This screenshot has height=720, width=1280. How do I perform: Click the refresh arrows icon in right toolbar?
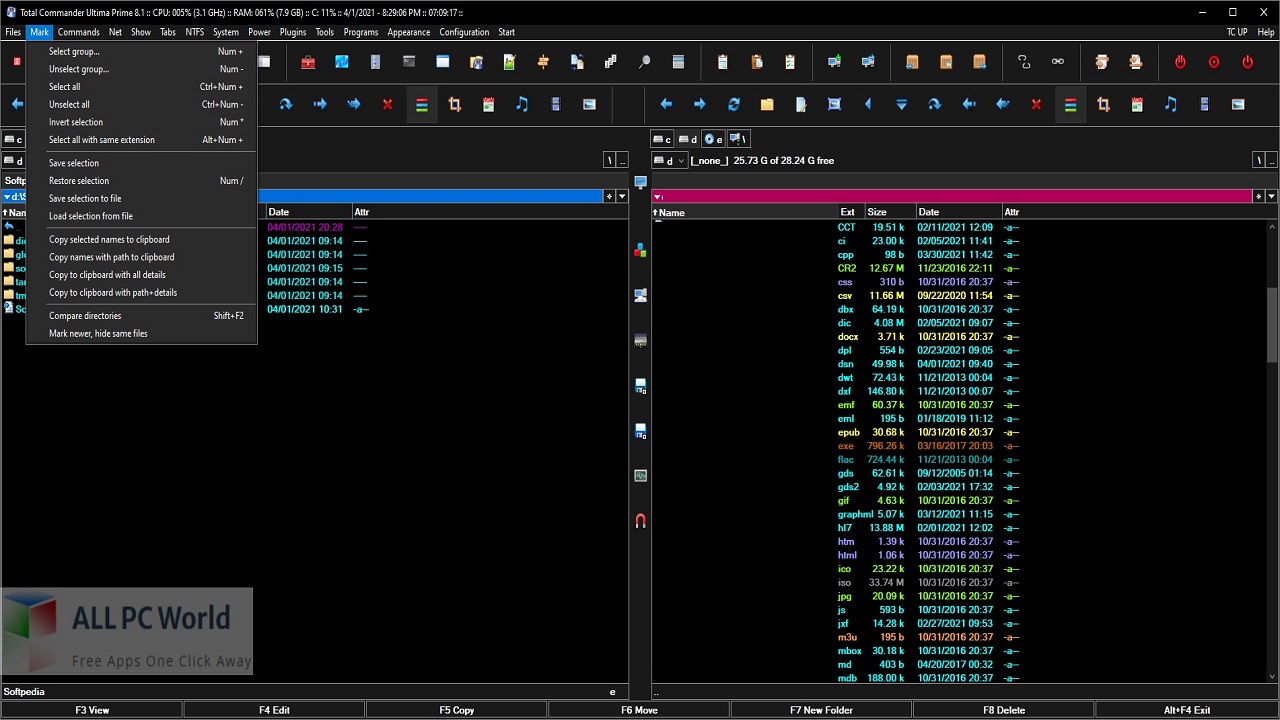[733, 104]
